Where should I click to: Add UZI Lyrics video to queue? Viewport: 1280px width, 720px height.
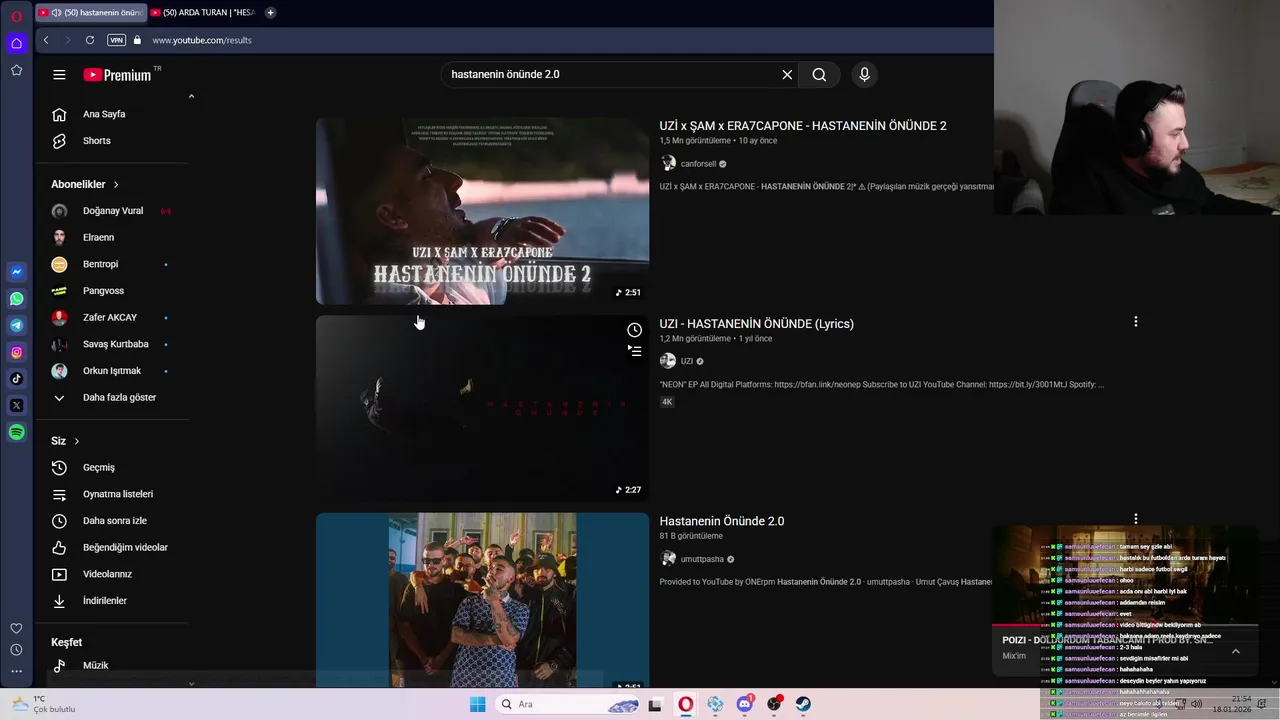pos(634,350)
